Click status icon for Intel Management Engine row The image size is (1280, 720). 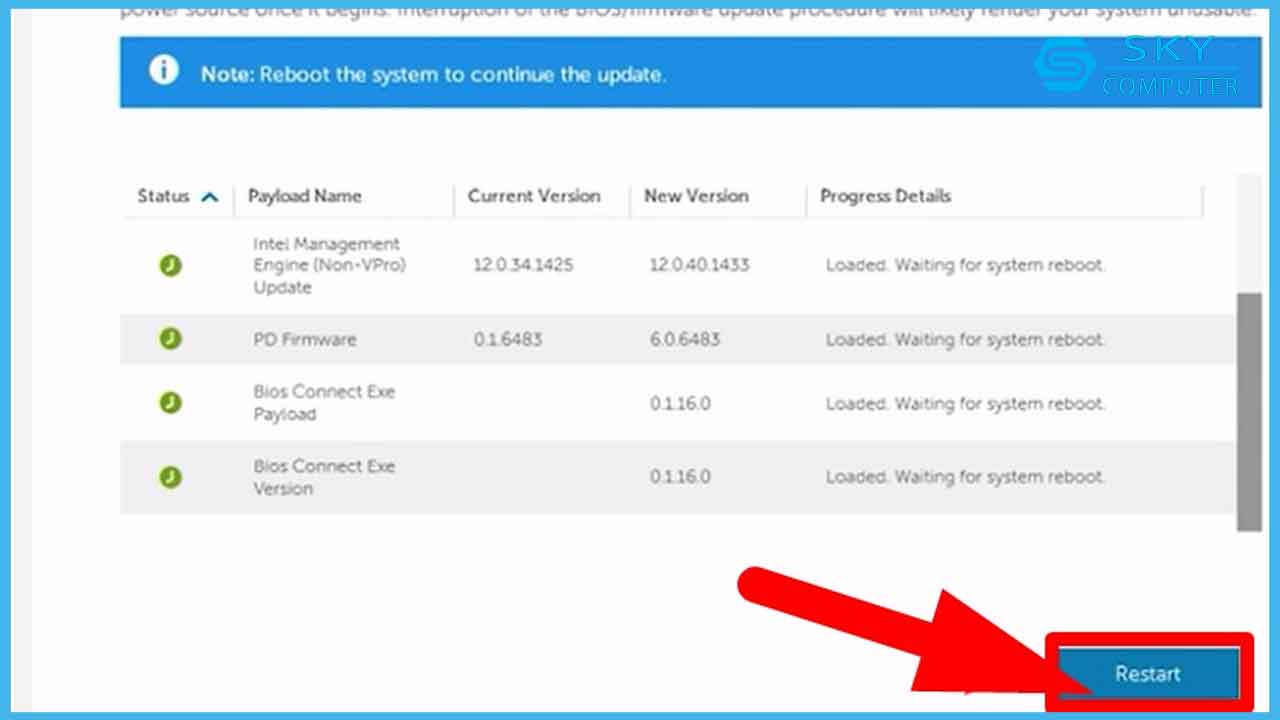point(171,265)
